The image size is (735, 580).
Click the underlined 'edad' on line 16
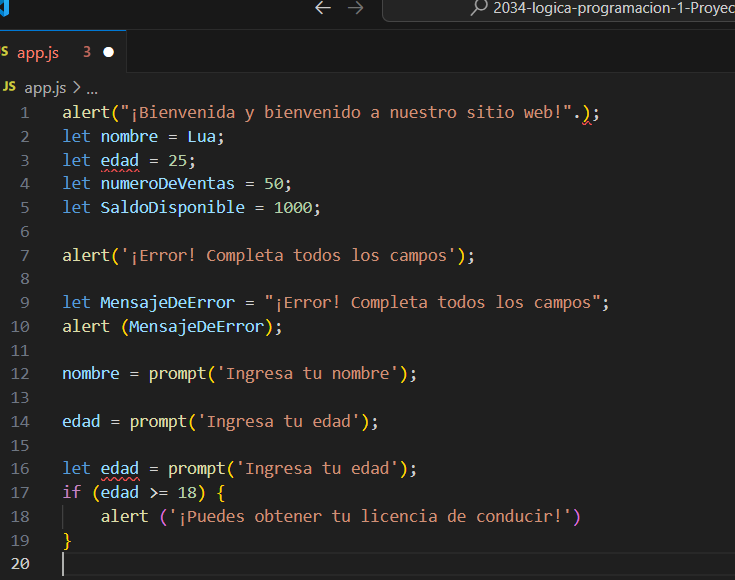point(120,469)
